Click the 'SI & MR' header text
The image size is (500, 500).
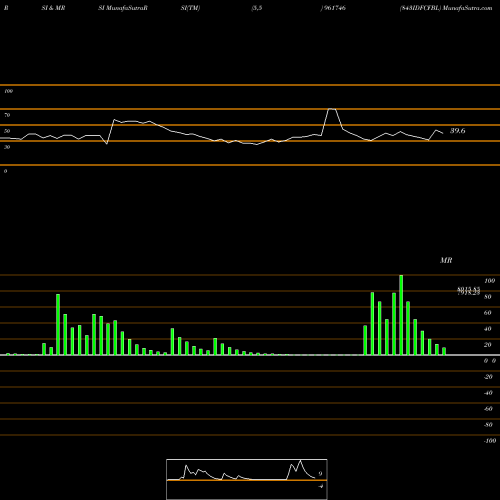click(53, 8)
